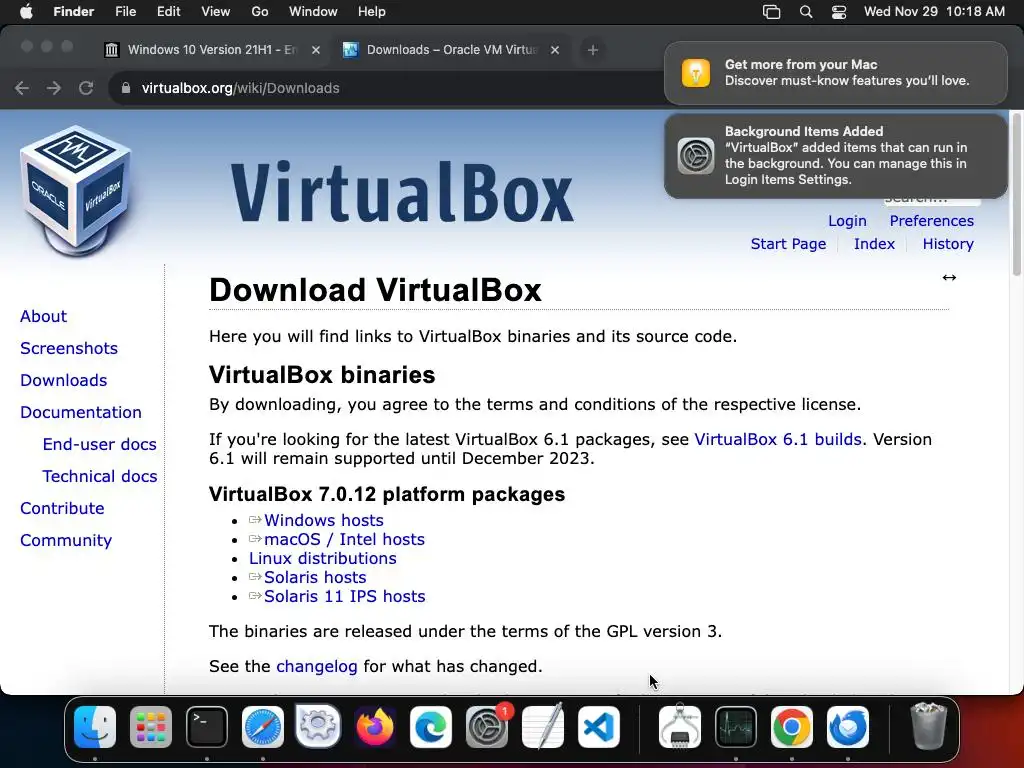Open Downloads in the sidebar
The height and width of the screenshot is (768, 1024).
(x=63, y=380)
